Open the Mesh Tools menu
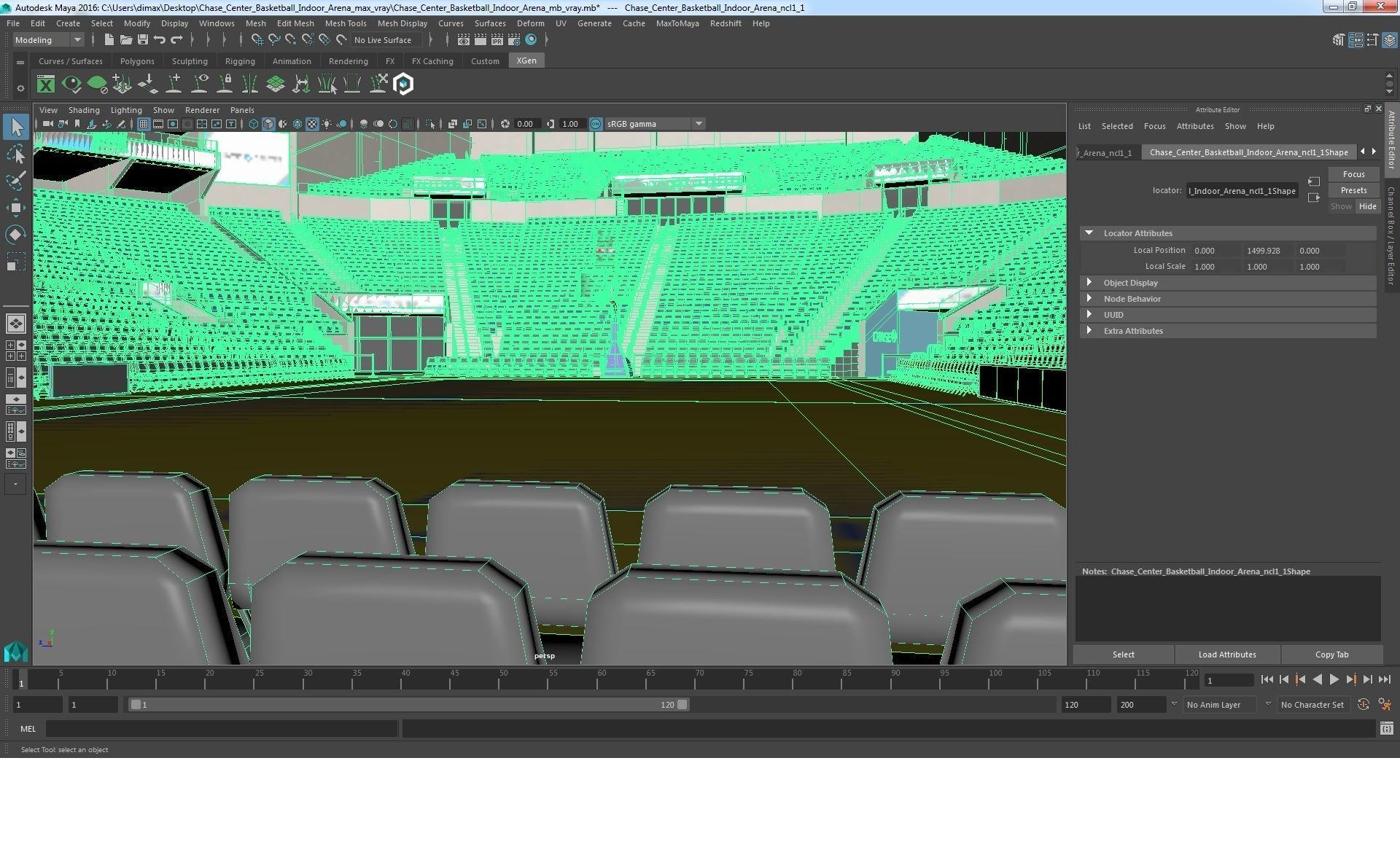 point(346,23)
